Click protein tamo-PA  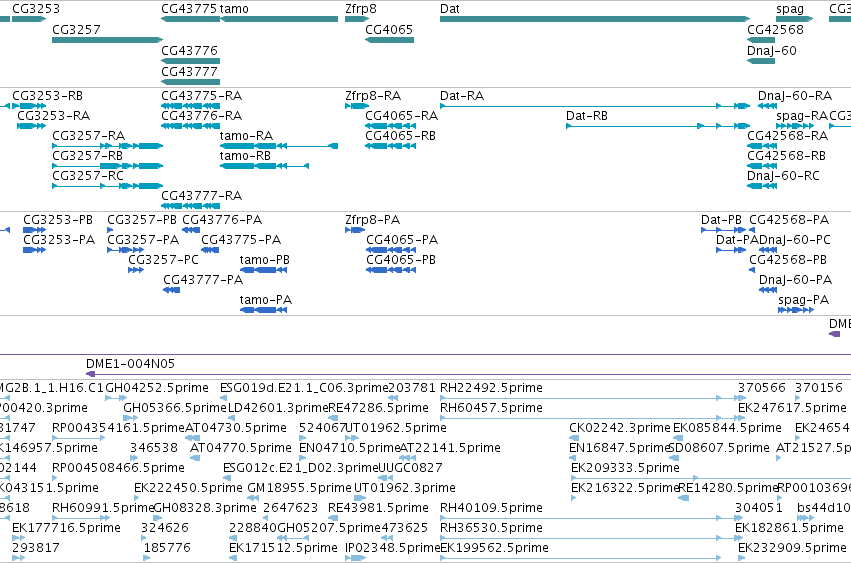[x=266, y=300]
